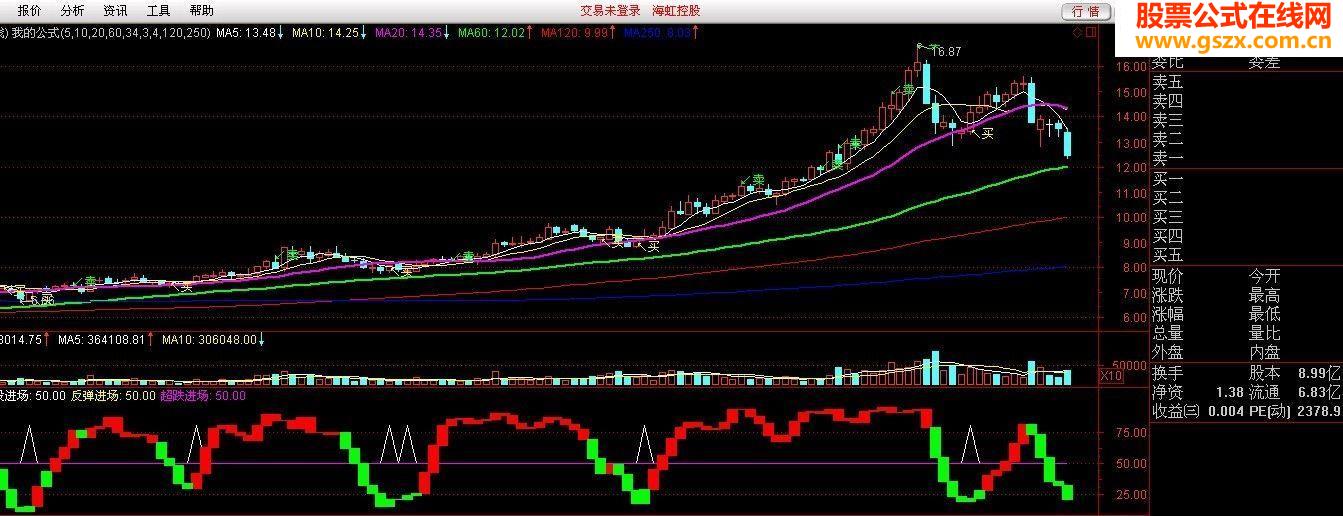Click the 75.00 indicator axis label
Image resolution: width=1343 pixels, height=516 pixels.
[1132, 434]
